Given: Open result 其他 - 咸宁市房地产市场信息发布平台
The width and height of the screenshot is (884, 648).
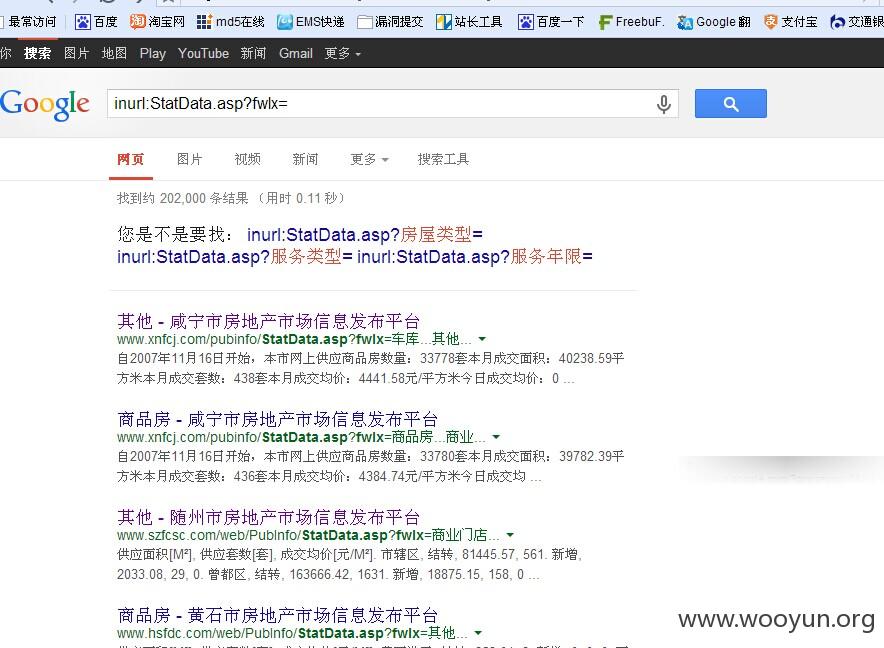Looking at the screenshot, I should 268,321.
